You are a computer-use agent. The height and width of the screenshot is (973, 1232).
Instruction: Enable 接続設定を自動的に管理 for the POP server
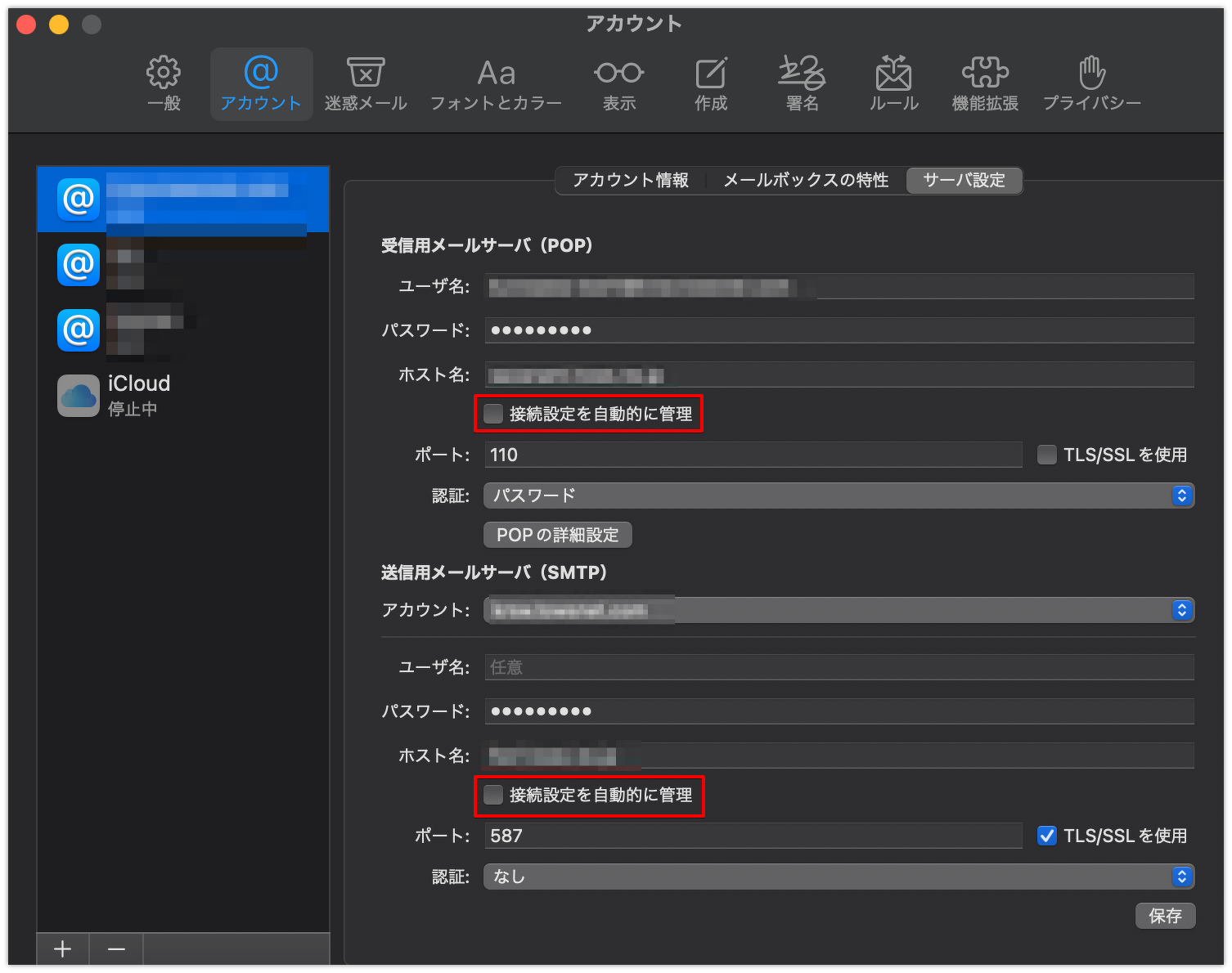pos(493,414)
